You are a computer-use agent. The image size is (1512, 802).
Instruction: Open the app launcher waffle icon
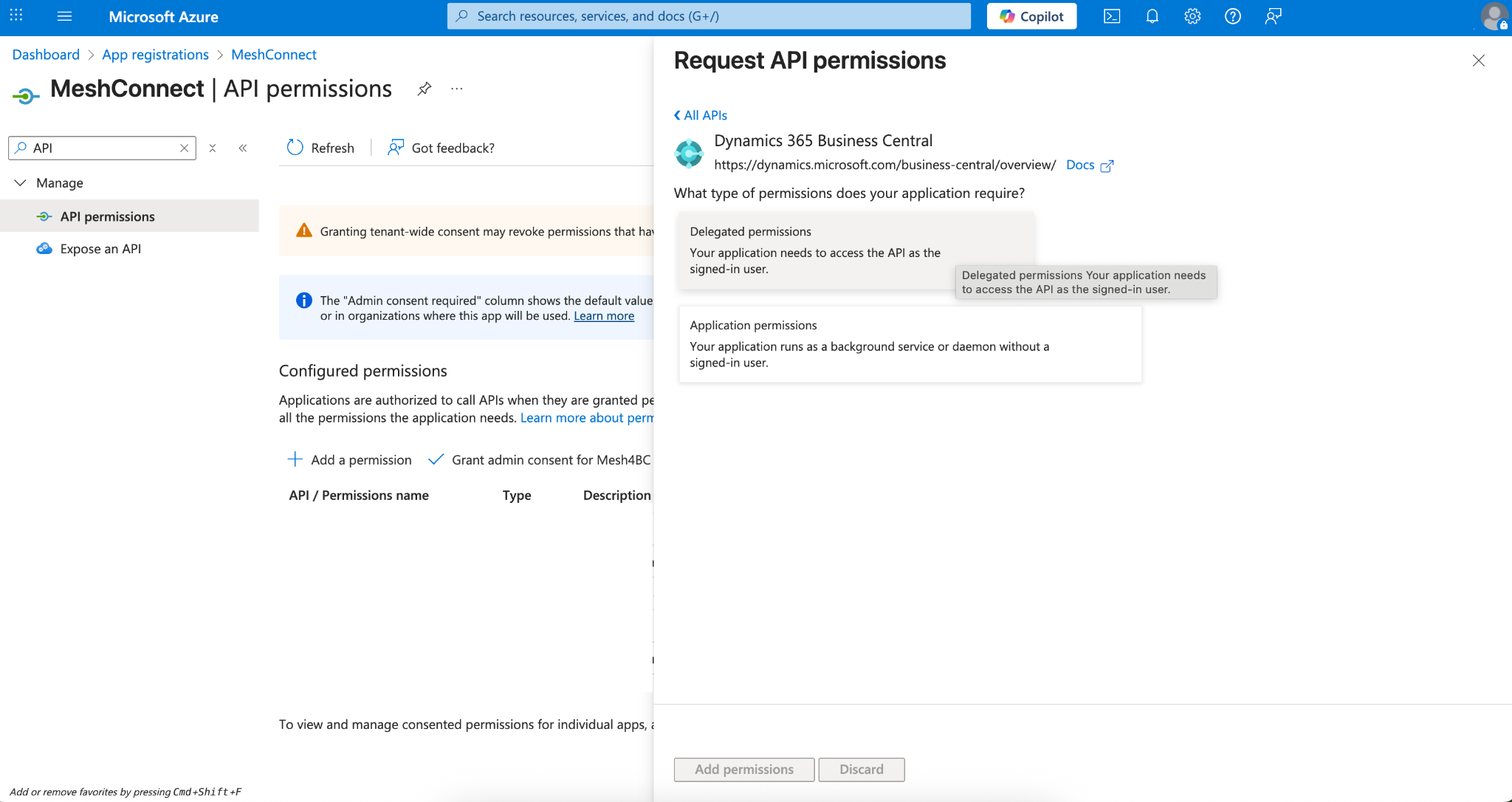point(16,16)
